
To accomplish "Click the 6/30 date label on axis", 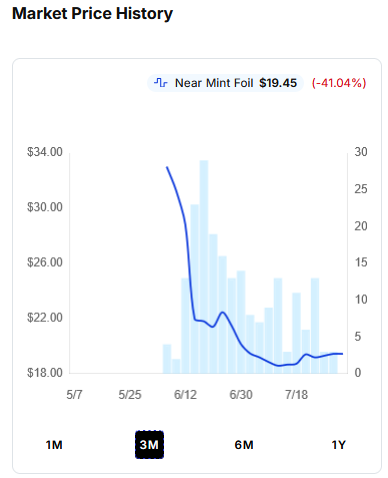I will (241, 395).
